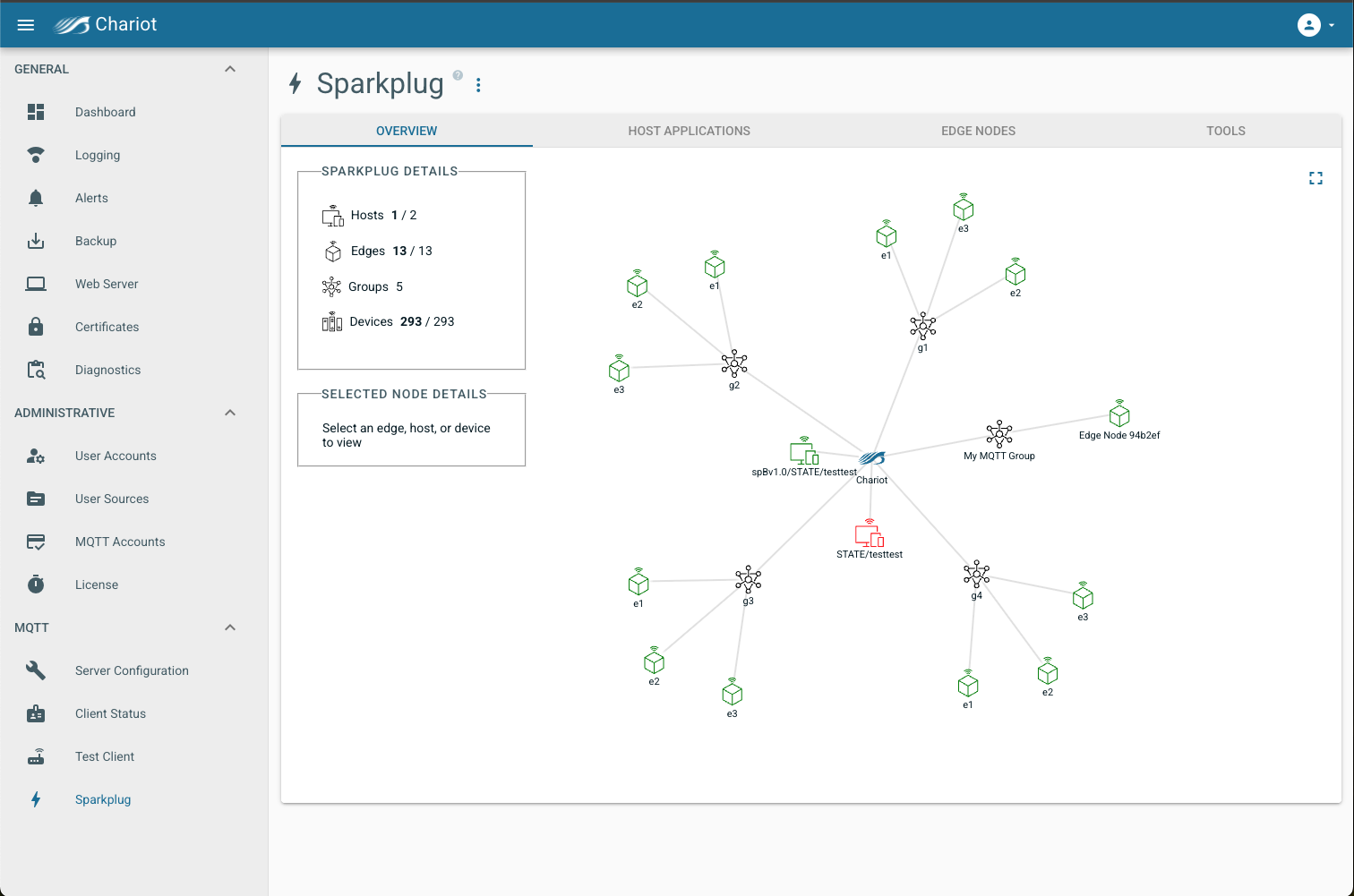Click the Sparkplug page title

point(381,84)
